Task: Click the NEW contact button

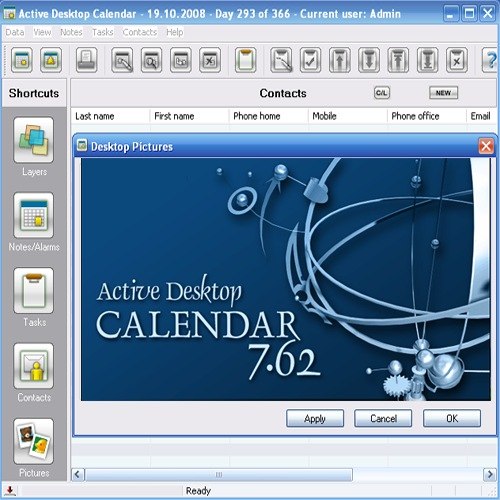Action: click(443, 93)
